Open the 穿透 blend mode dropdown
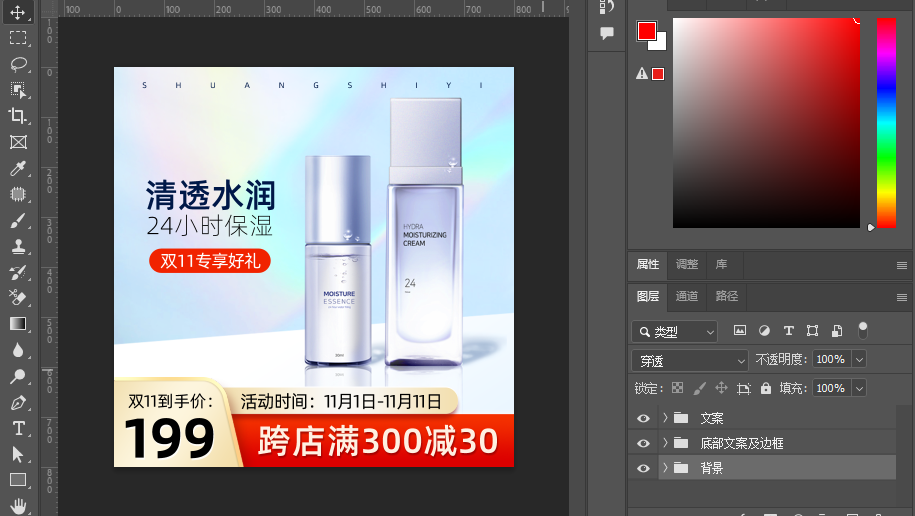Image resolution: width=915 pixels, height=516 pixels. click(690, 361)
